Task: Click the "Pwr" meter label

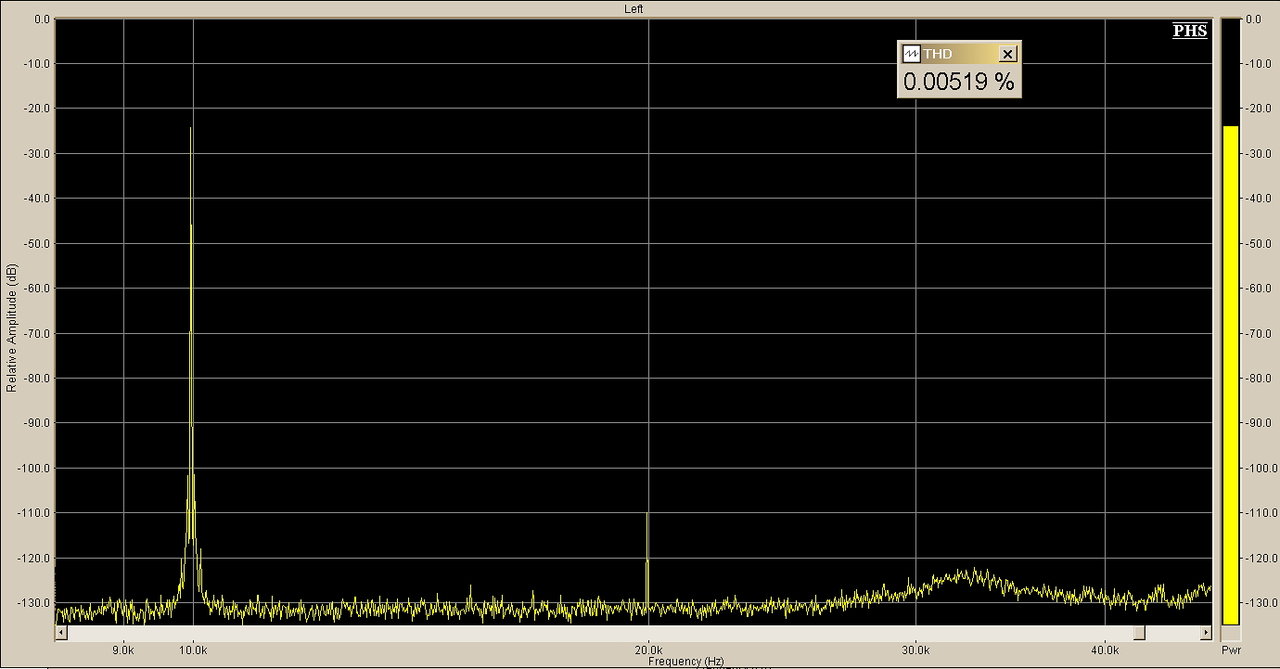Action: (x=1231, y=650)
